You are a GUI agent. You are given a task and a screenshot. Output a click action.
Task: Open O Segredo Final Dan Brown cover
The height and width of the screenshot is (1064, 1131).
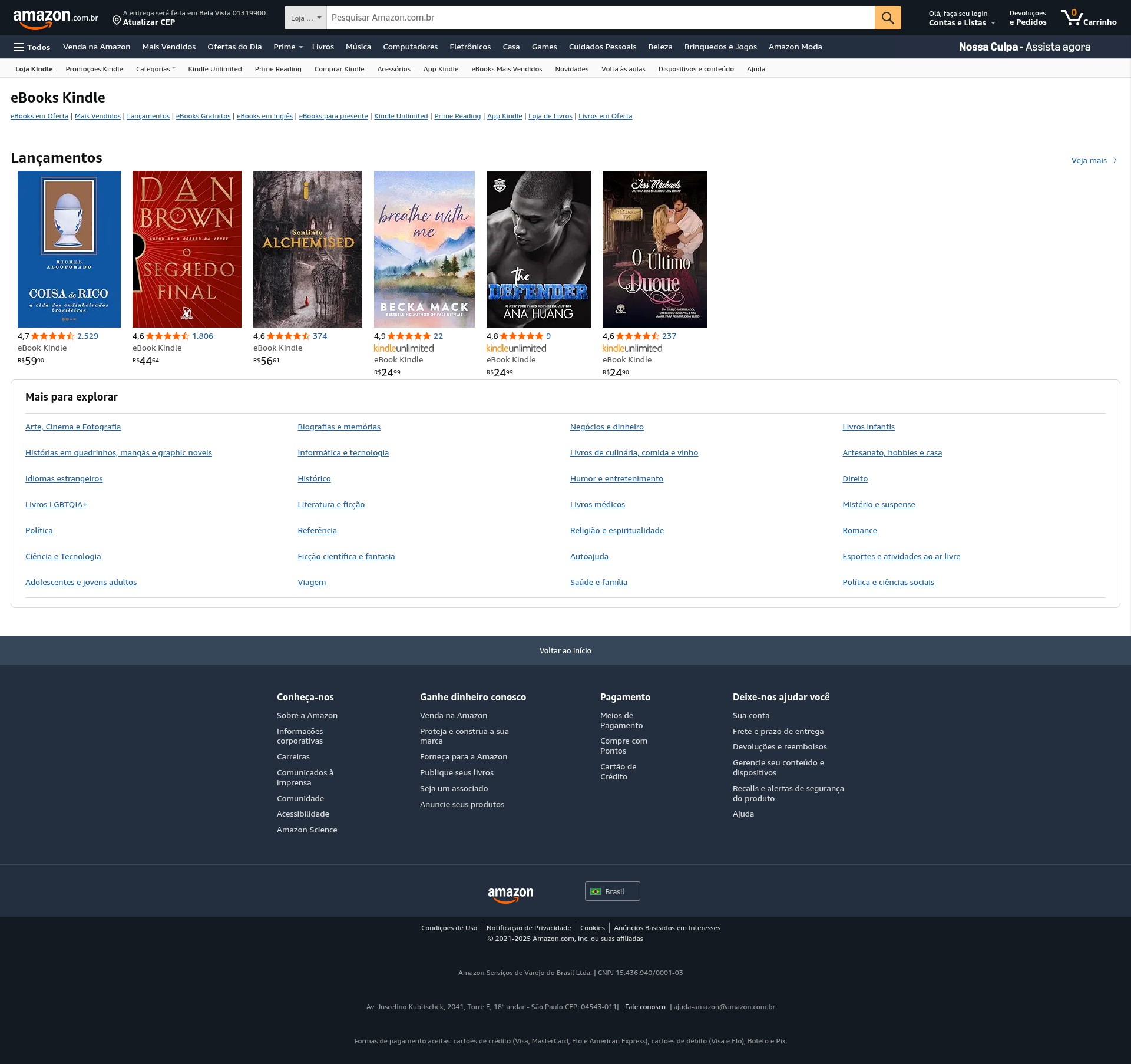[187, 249]
